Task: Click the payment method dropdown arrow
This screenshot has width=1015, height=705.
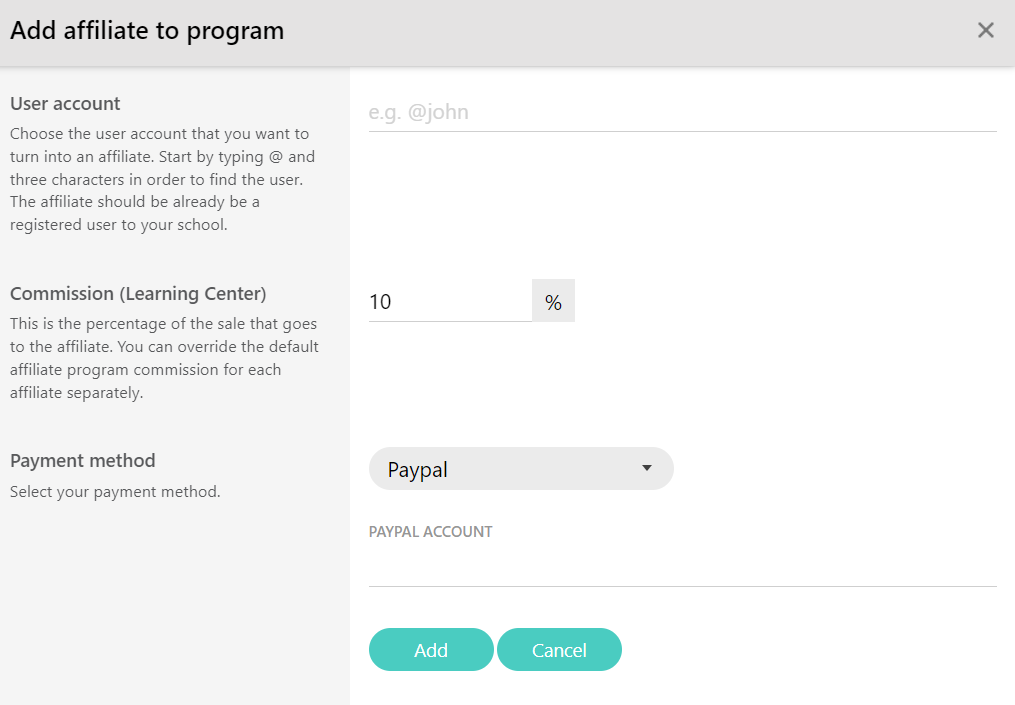Action: (647, 468)
